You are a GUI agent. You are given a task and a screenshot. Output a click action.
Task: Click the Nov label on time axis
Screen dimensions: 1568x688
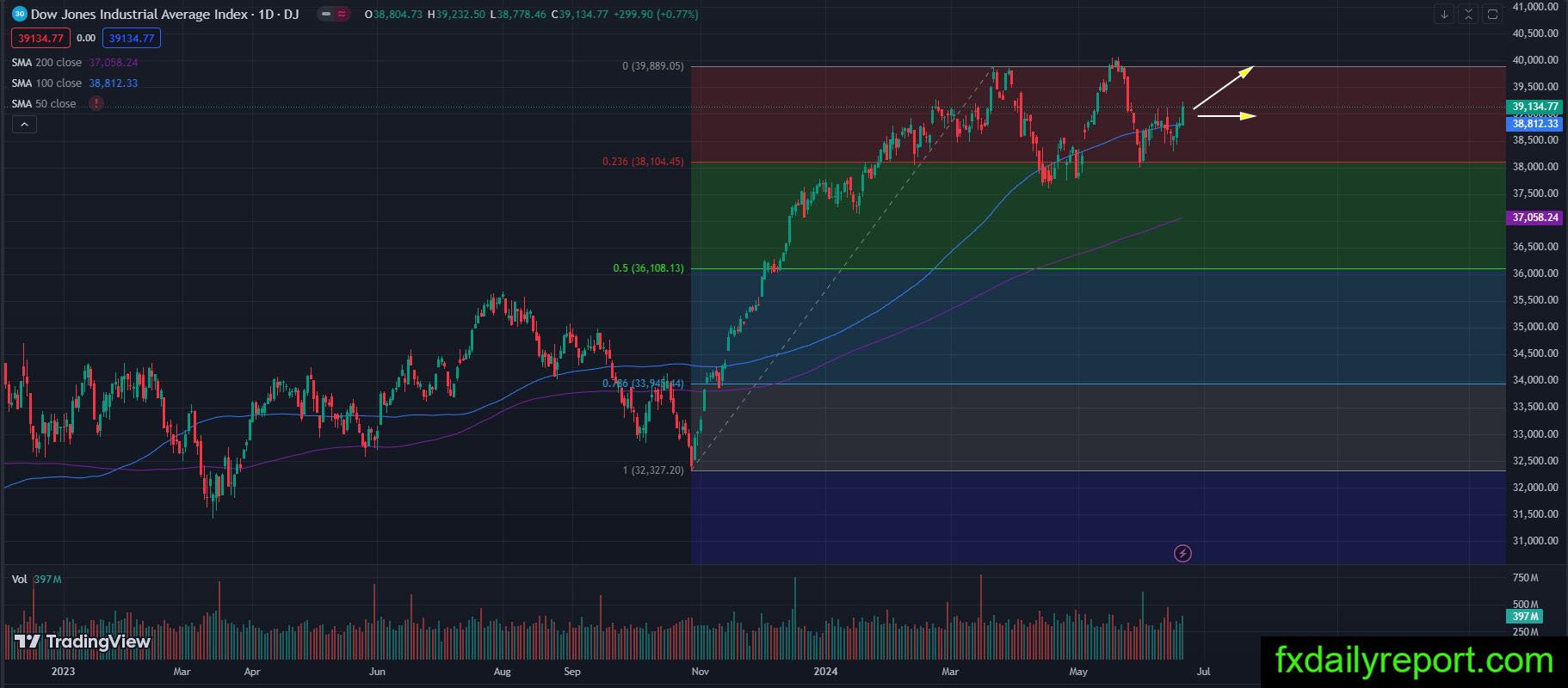click(x=701, y=672)
